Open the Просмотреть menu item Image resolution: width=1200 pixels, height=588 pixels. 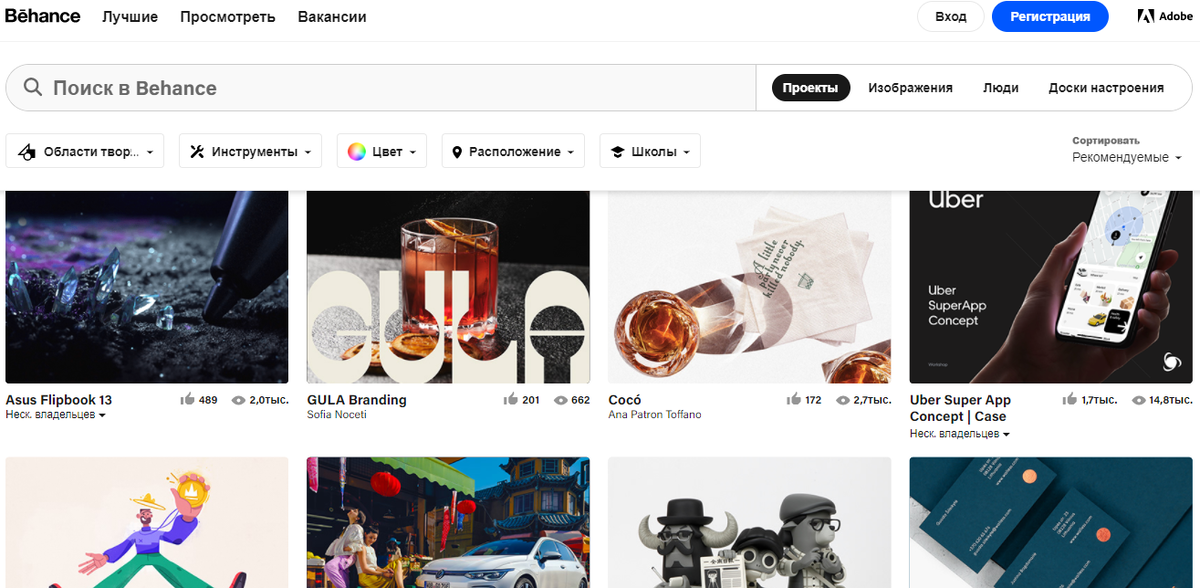click(x=228, y=17)
